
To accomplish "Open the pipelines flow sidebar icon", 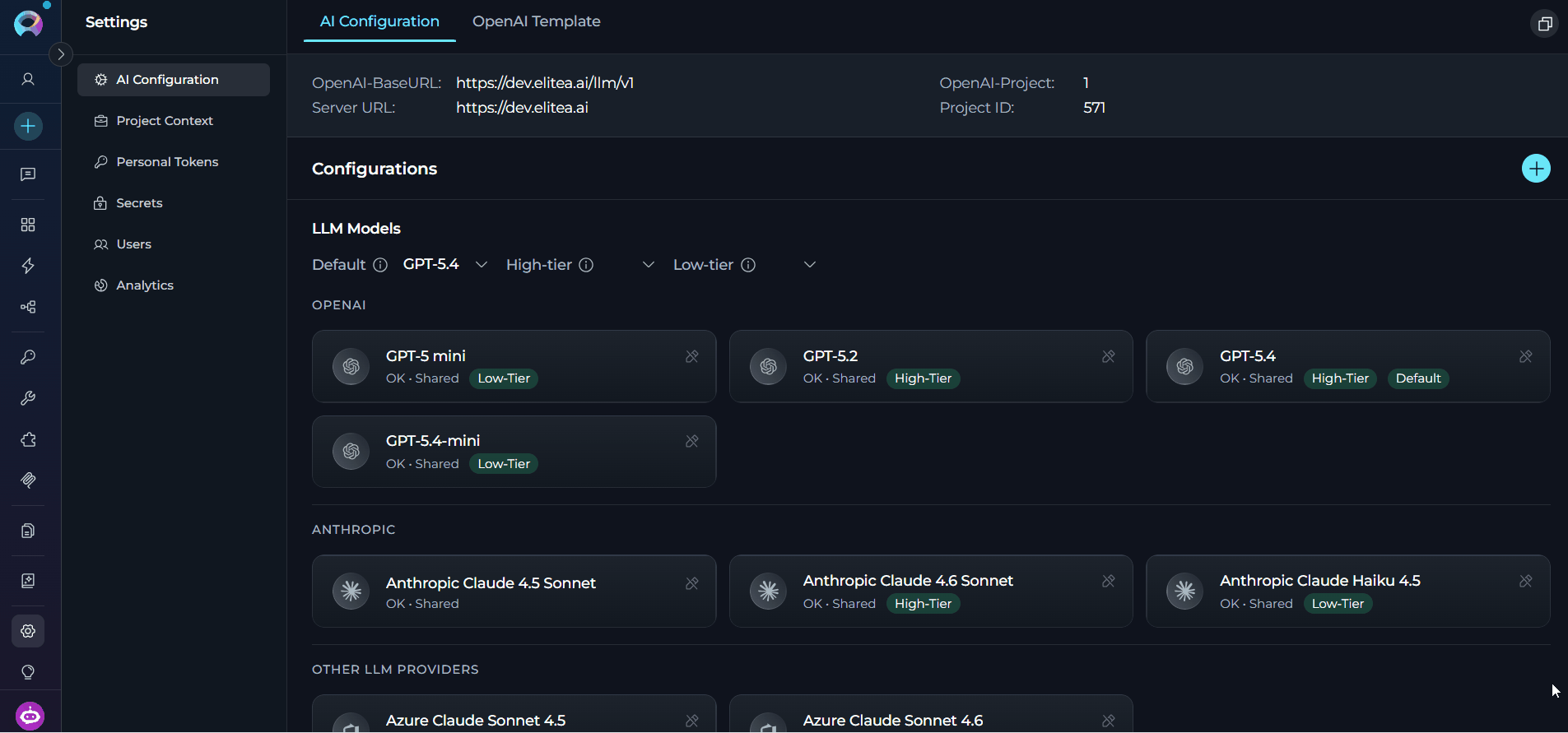I will pyautogui.click(x=28, y=307).
